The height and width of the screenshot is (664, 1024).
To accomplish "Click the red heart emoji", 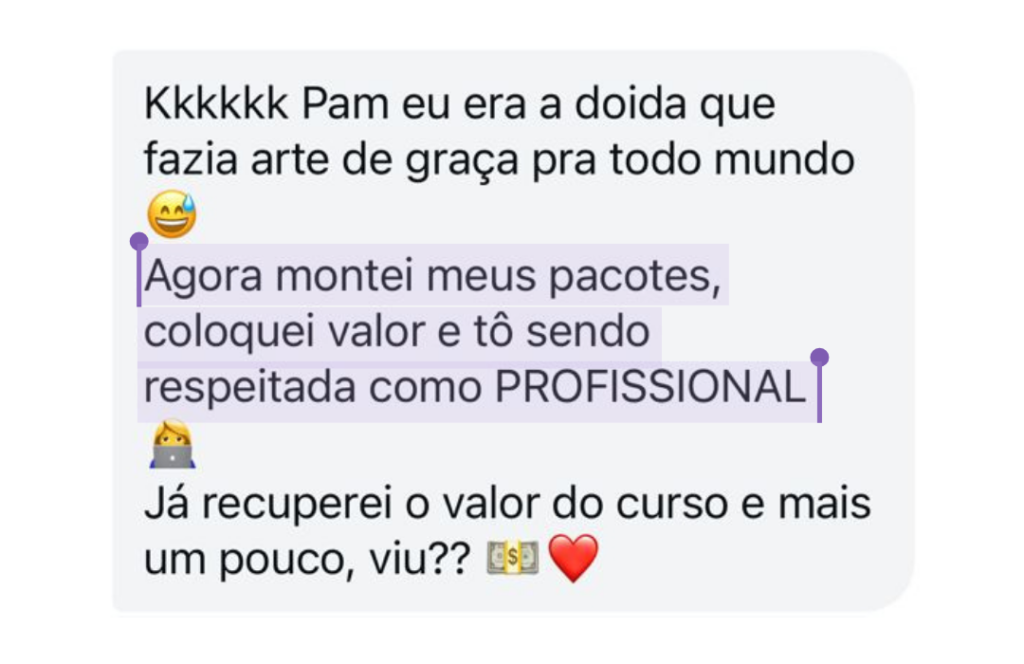I will [x=573, y=558].
